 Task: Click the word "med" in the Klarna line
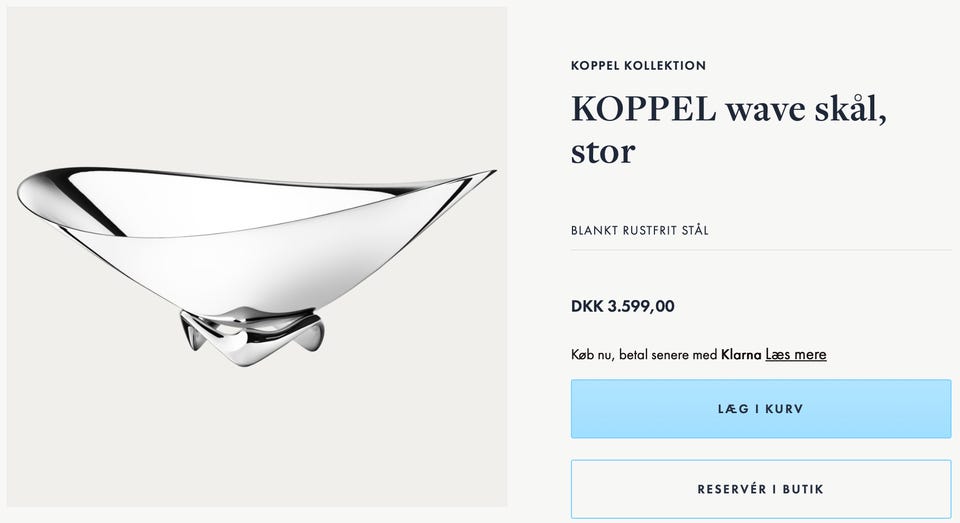[704, 354]
